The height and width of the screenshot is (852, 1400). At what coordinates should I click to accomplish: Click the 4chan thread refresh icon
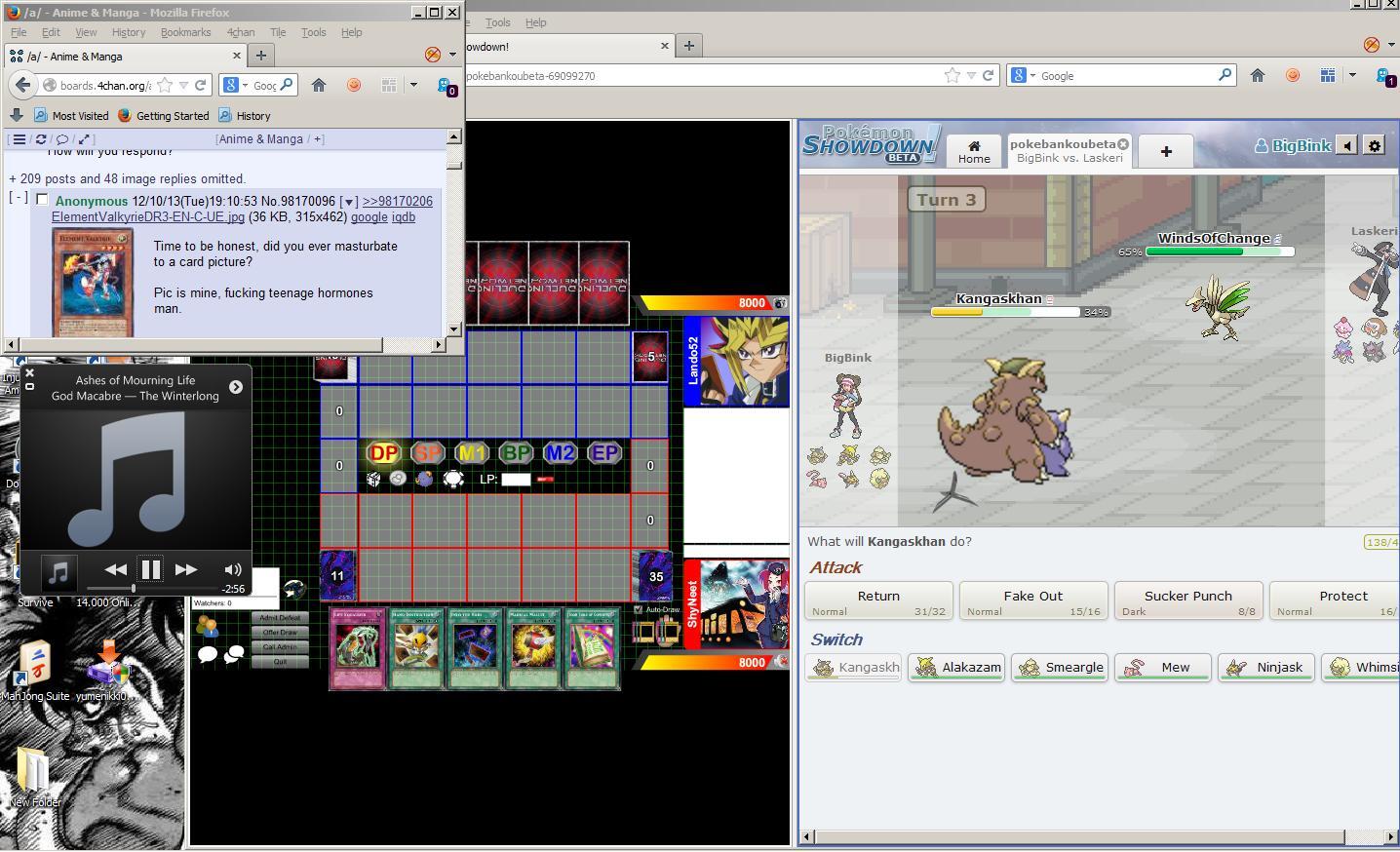(41, 139)
